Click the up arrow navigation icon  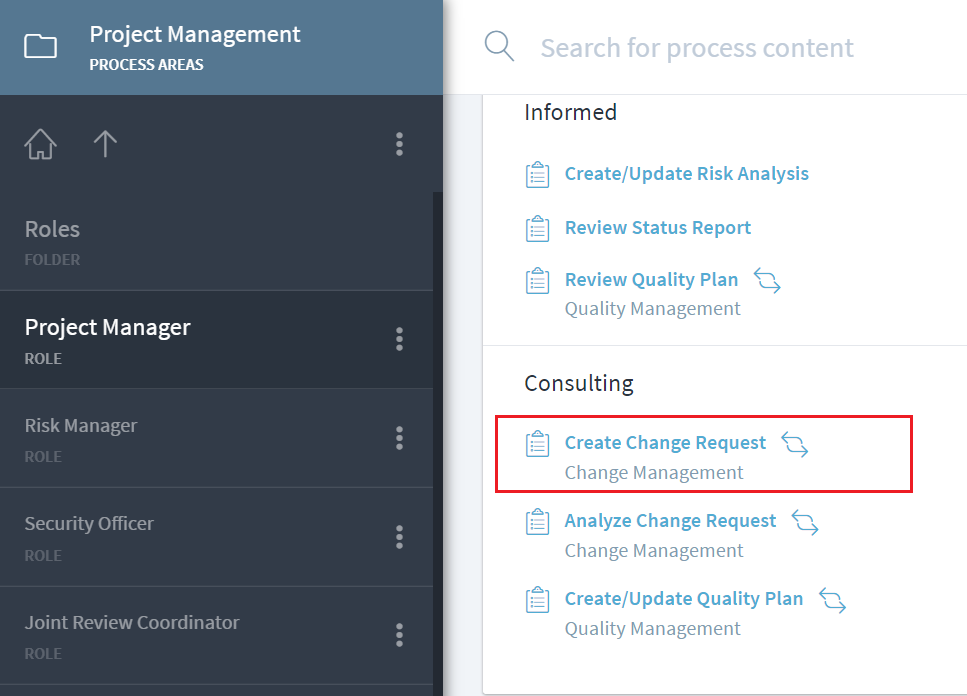click(105, 145)
